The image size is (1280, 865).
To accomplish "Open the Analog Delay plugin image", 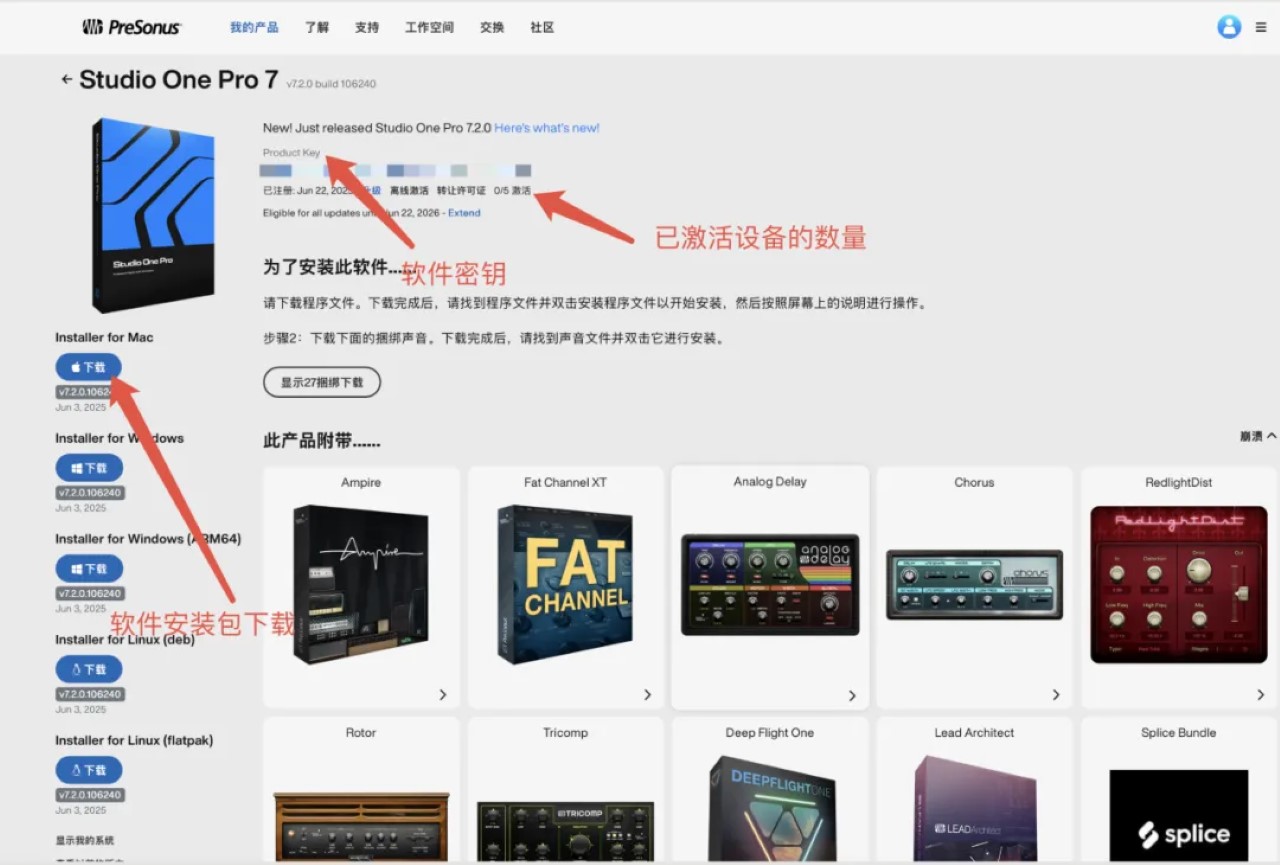I will click(770, 585).
